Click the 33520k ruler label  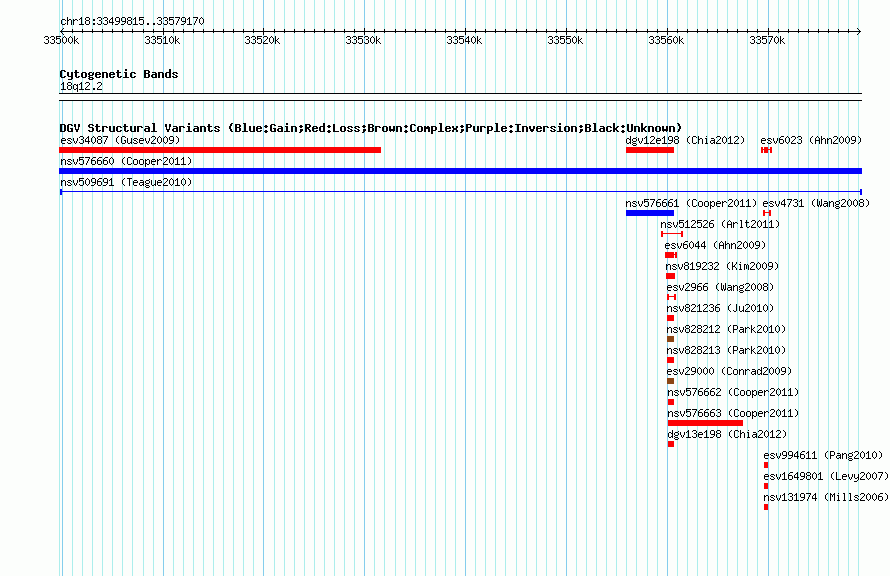click(x=262, y=40)
